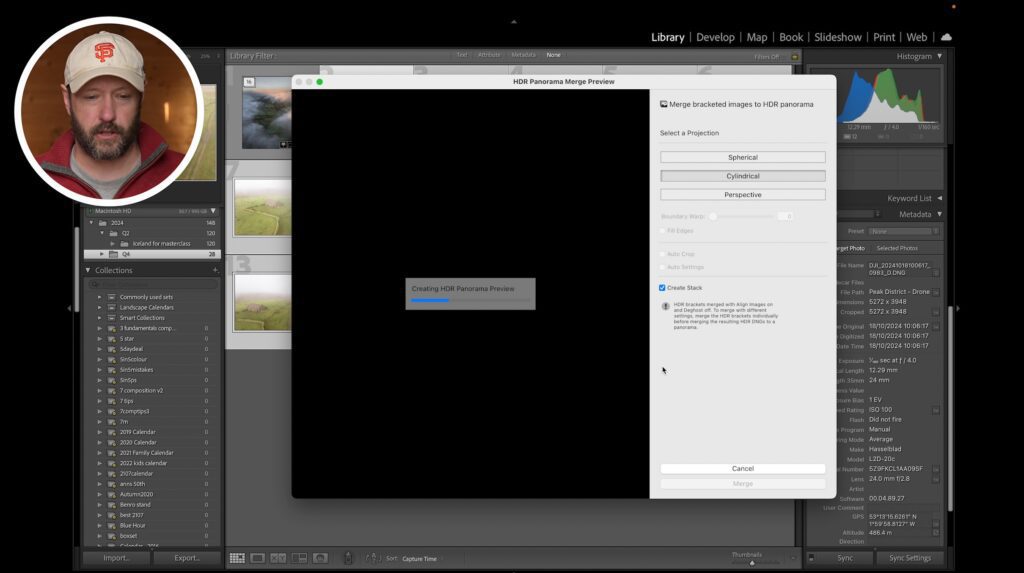Cancel the HDR panorama merge
The width and height of the screenshot is (1024, 573).
742,468
